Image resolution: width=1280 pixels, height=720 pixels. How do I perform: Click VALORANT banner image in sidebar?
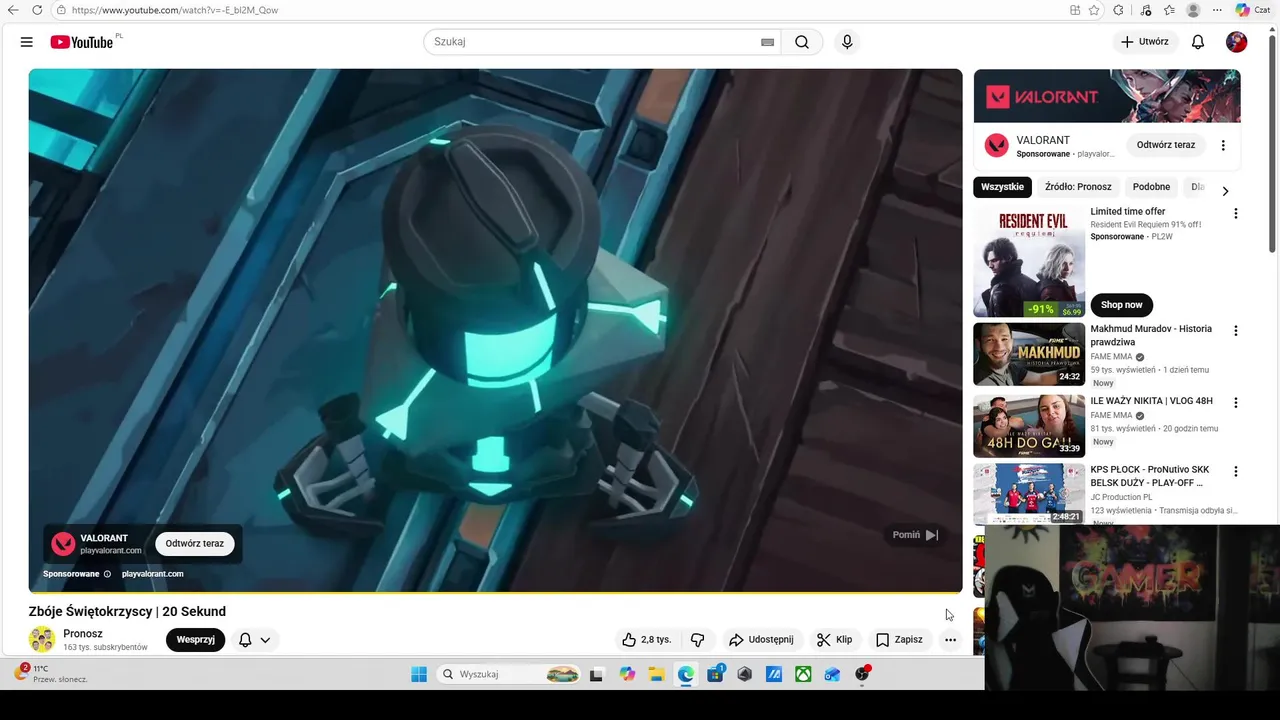coord(1107,96)
